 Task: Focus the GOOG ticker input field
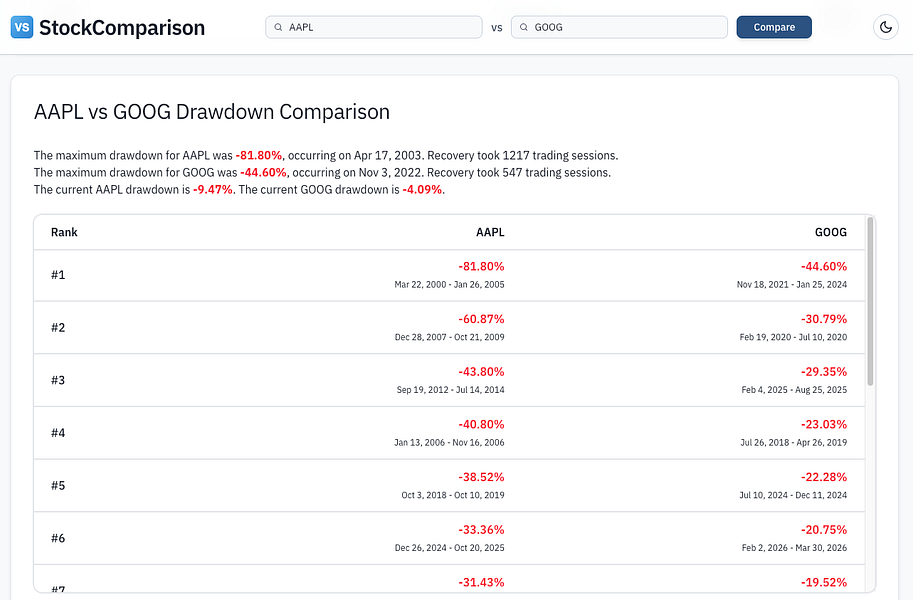point(620,27)
